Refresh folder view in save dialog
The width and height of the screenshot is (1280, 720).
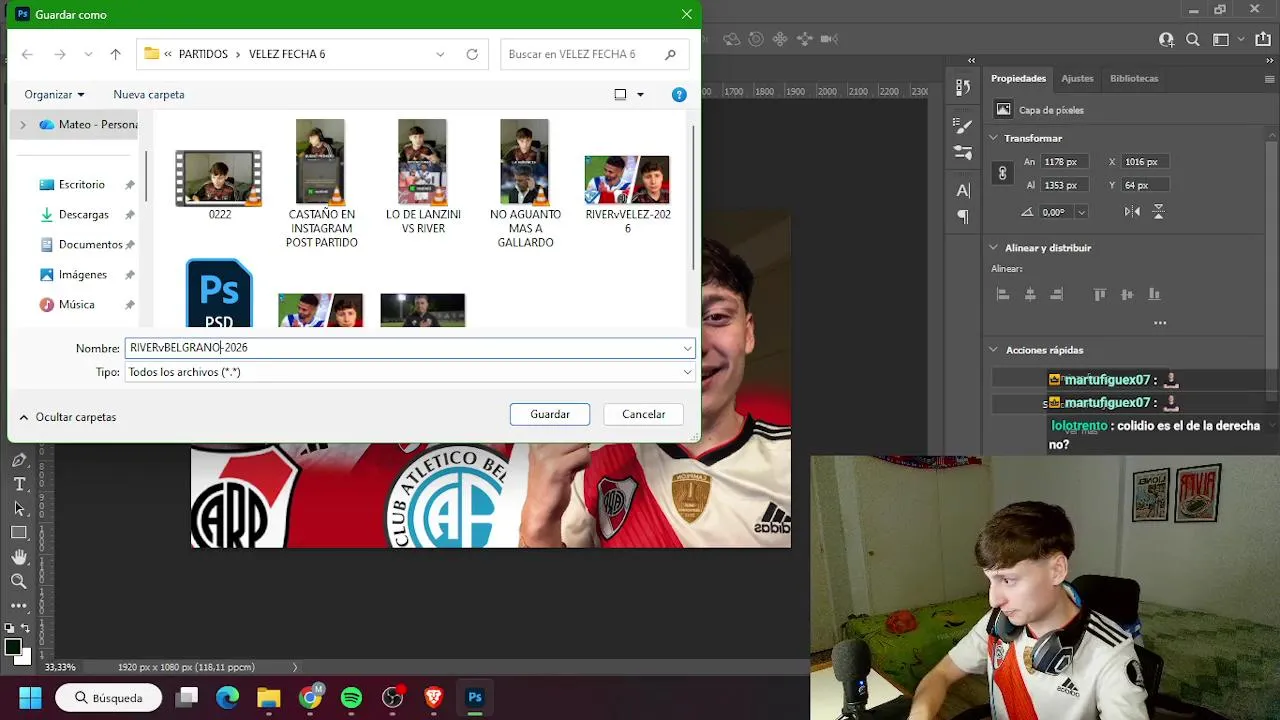pos(472,54)
